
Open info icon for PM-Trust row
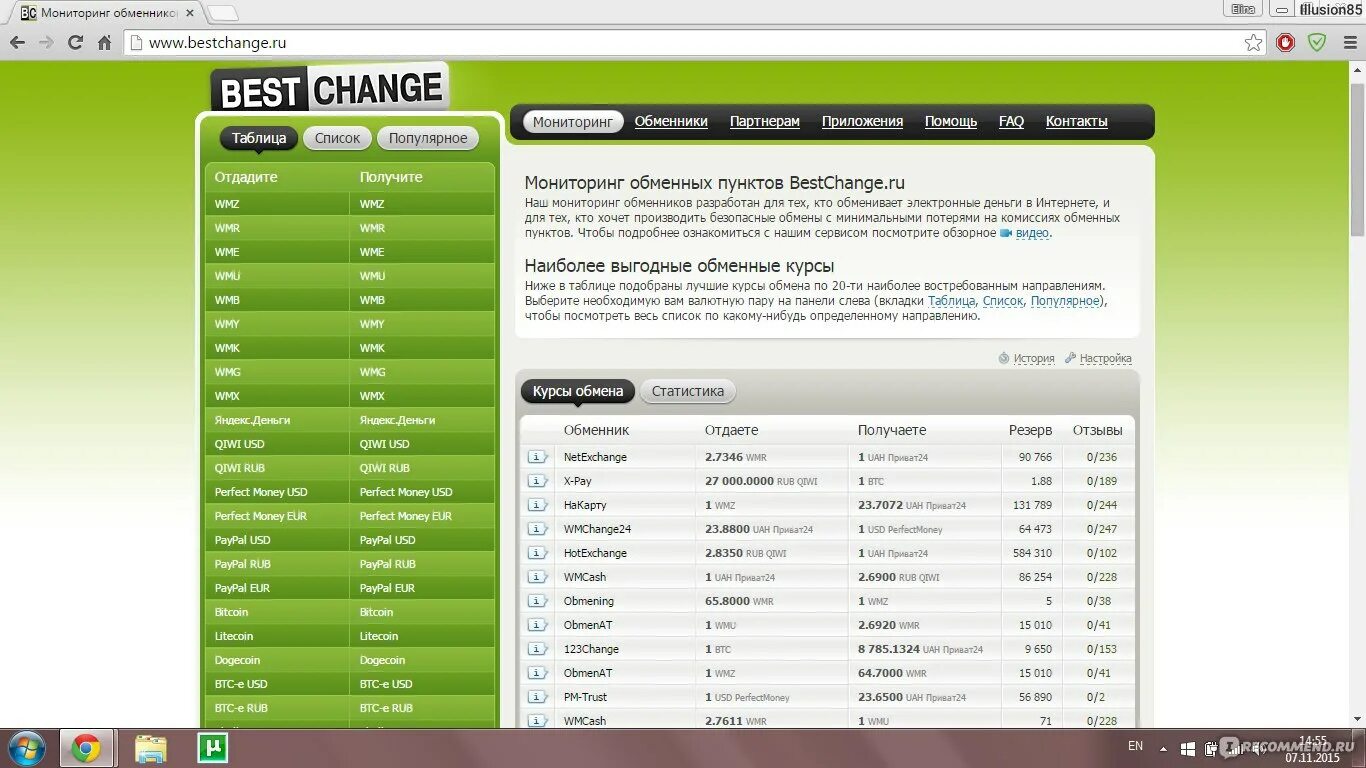pos(538,697)
